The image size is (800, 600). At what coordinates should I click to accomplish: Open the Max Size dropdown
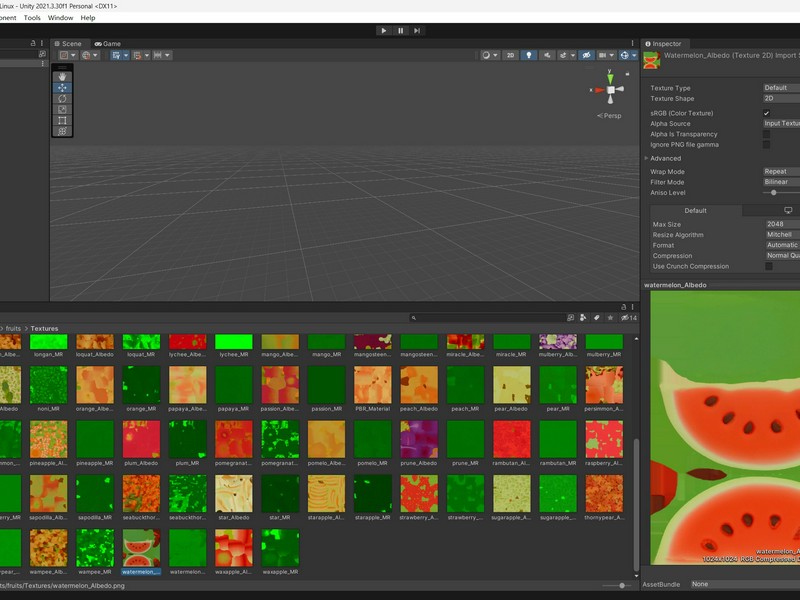(782, 224)
